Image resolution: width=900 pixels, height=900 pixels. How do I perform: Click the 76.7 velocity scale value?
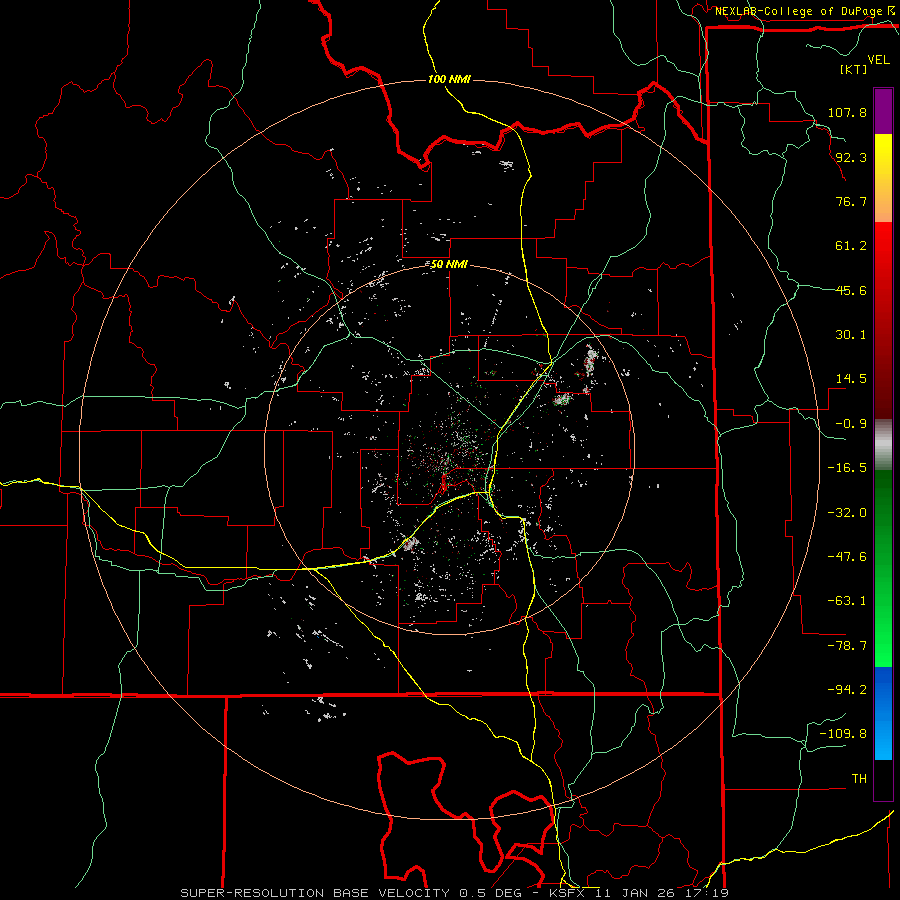pyautogui.click(x=851, y=201)
